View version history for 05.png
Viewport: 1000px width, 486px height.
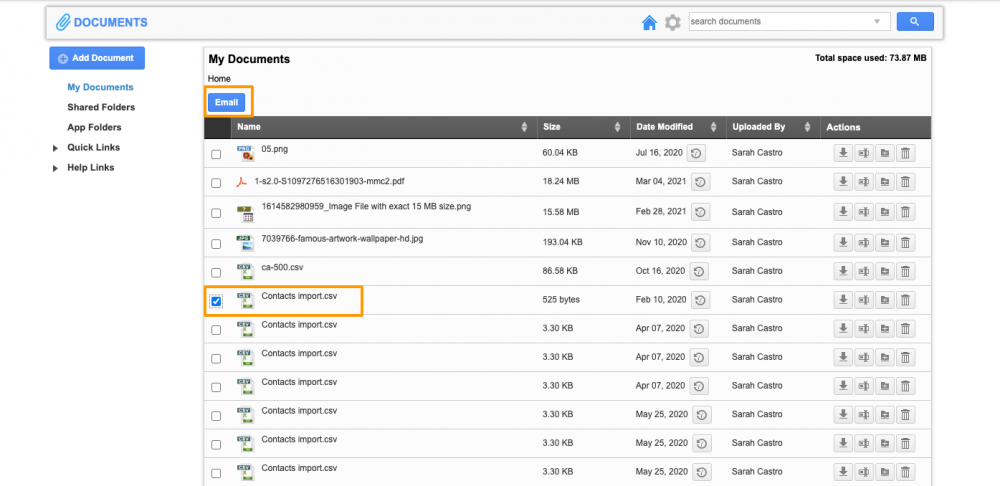698,153
